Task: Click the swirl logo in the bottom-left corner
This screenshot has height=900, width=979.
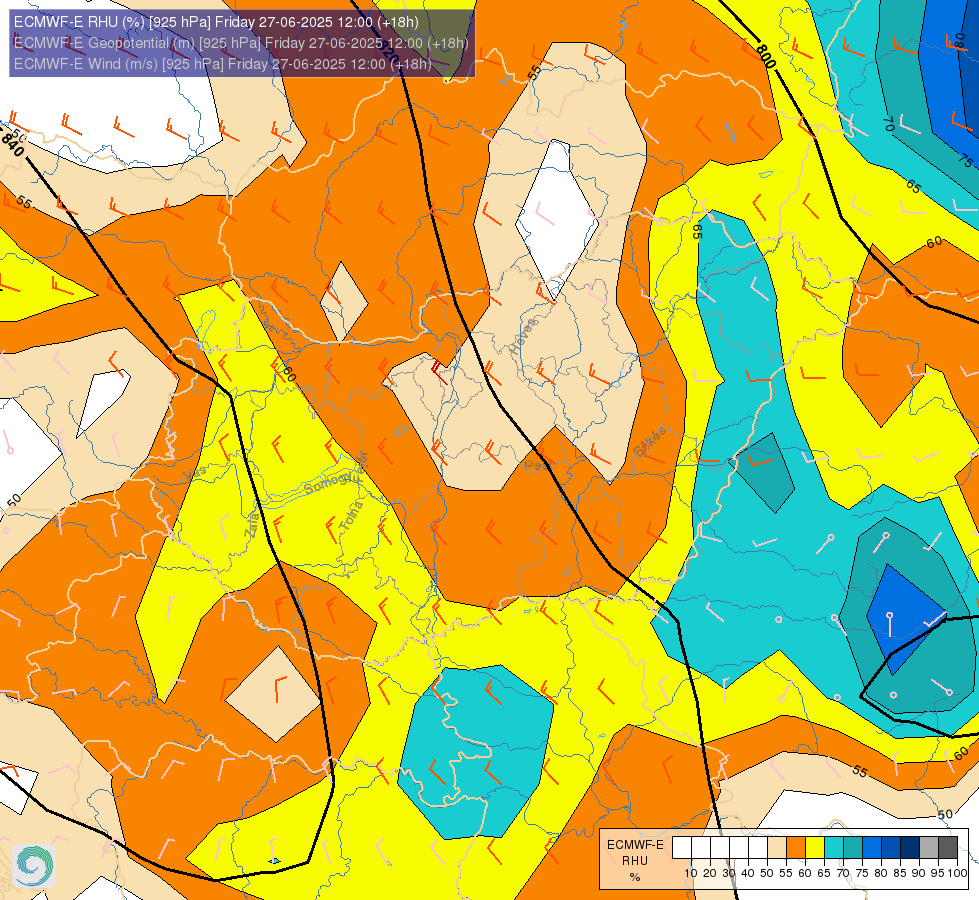Action: tap(34, 866)
